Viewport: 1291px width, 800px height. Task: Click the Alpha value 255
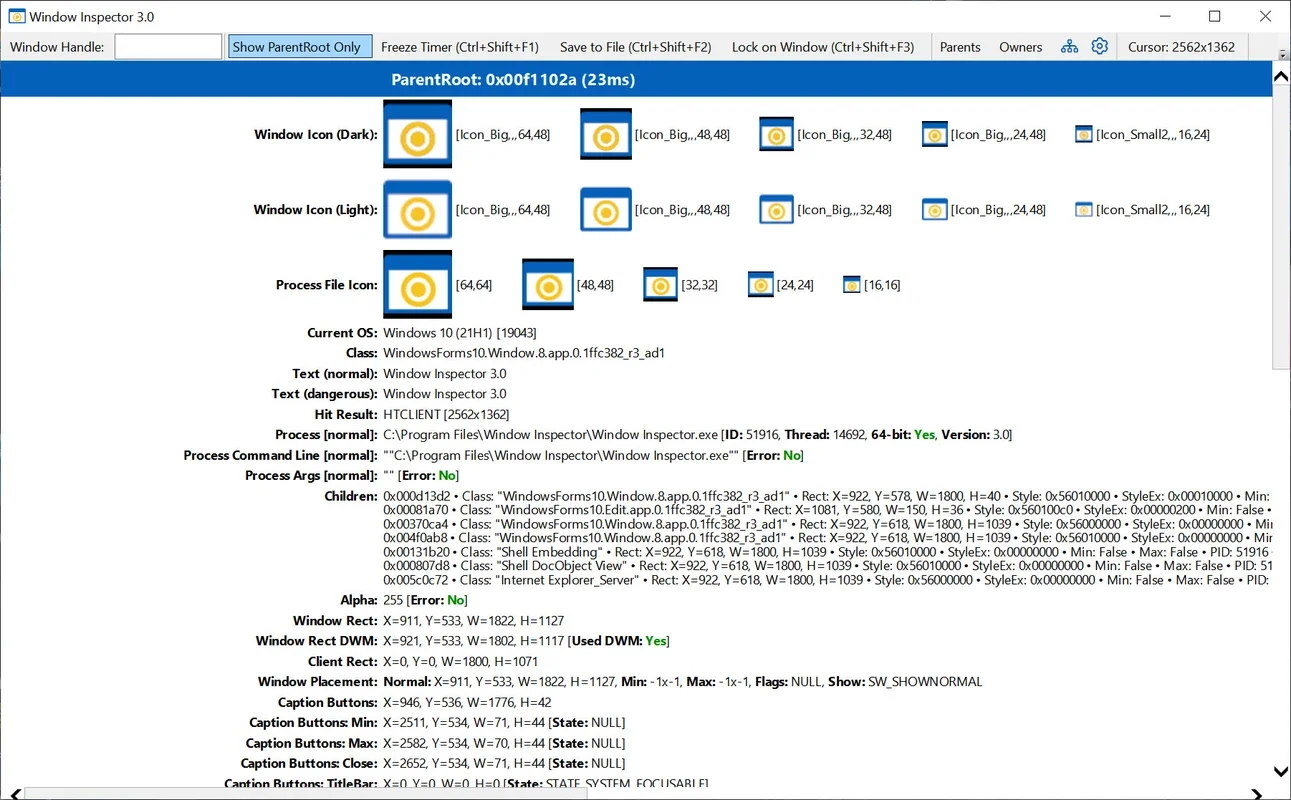[x=393, y=600]
